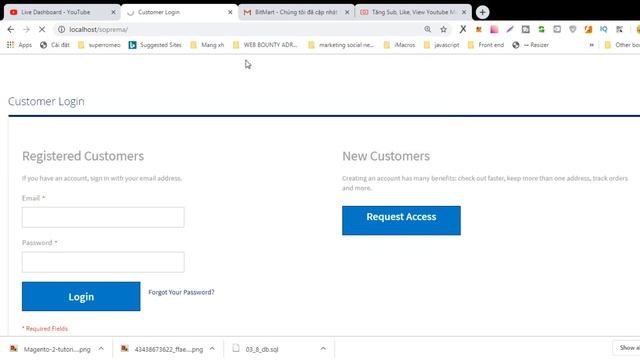
Task: Click the localhost/soprema address bar
Action: click(245, 29)
